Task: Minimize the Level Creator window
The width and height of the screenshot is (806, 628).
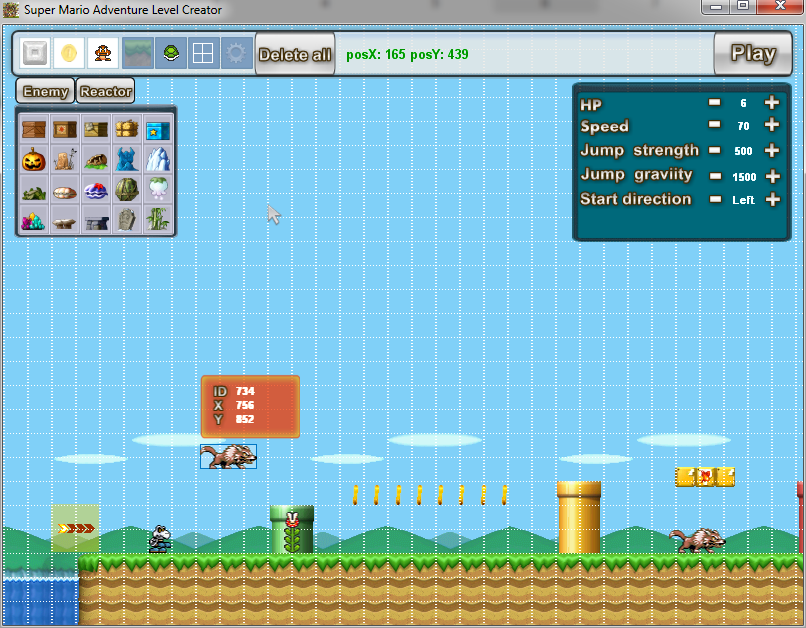Action: [716, 6]
